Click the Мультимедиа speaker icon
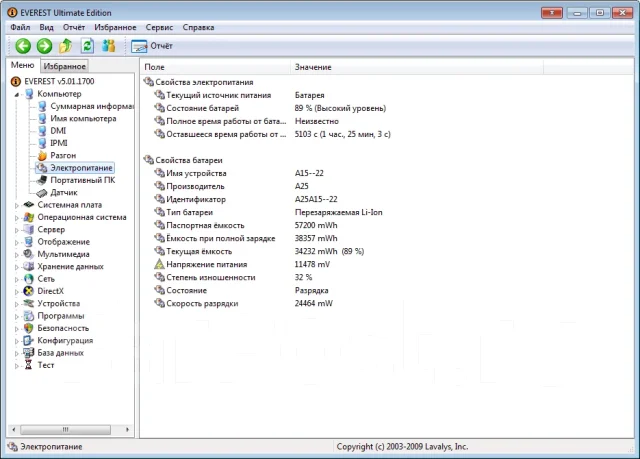The image size is (640, 459). (29, 254)
